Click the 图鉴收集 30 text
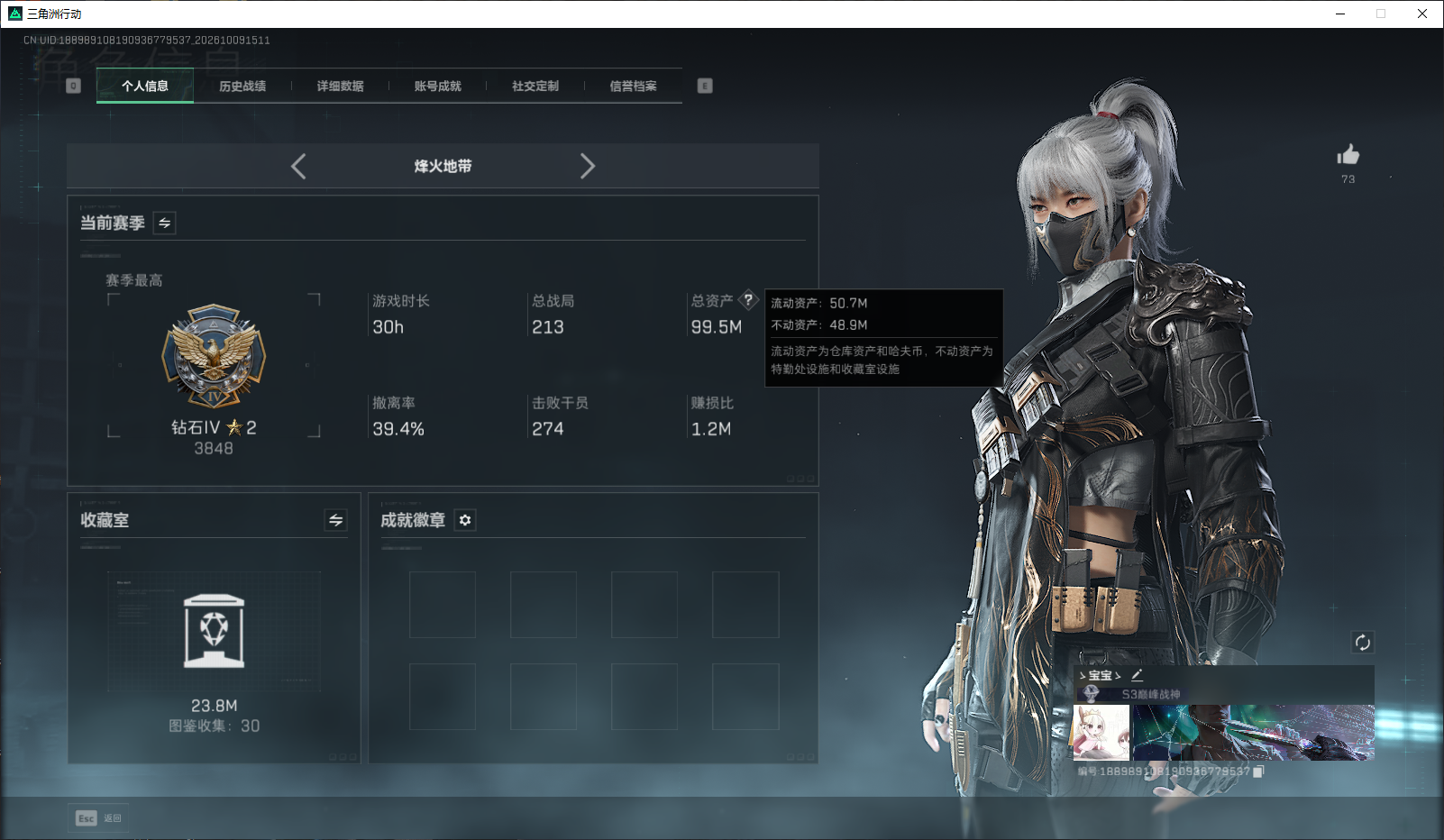The height and width of the screenshot is (840, 1444). 214,726
